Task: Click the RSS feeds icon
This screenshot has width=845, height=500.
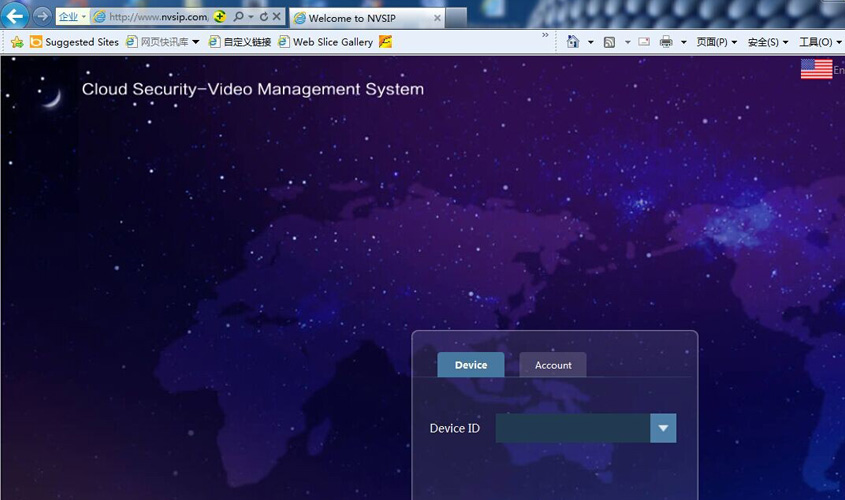Action: tap(609, 42)
